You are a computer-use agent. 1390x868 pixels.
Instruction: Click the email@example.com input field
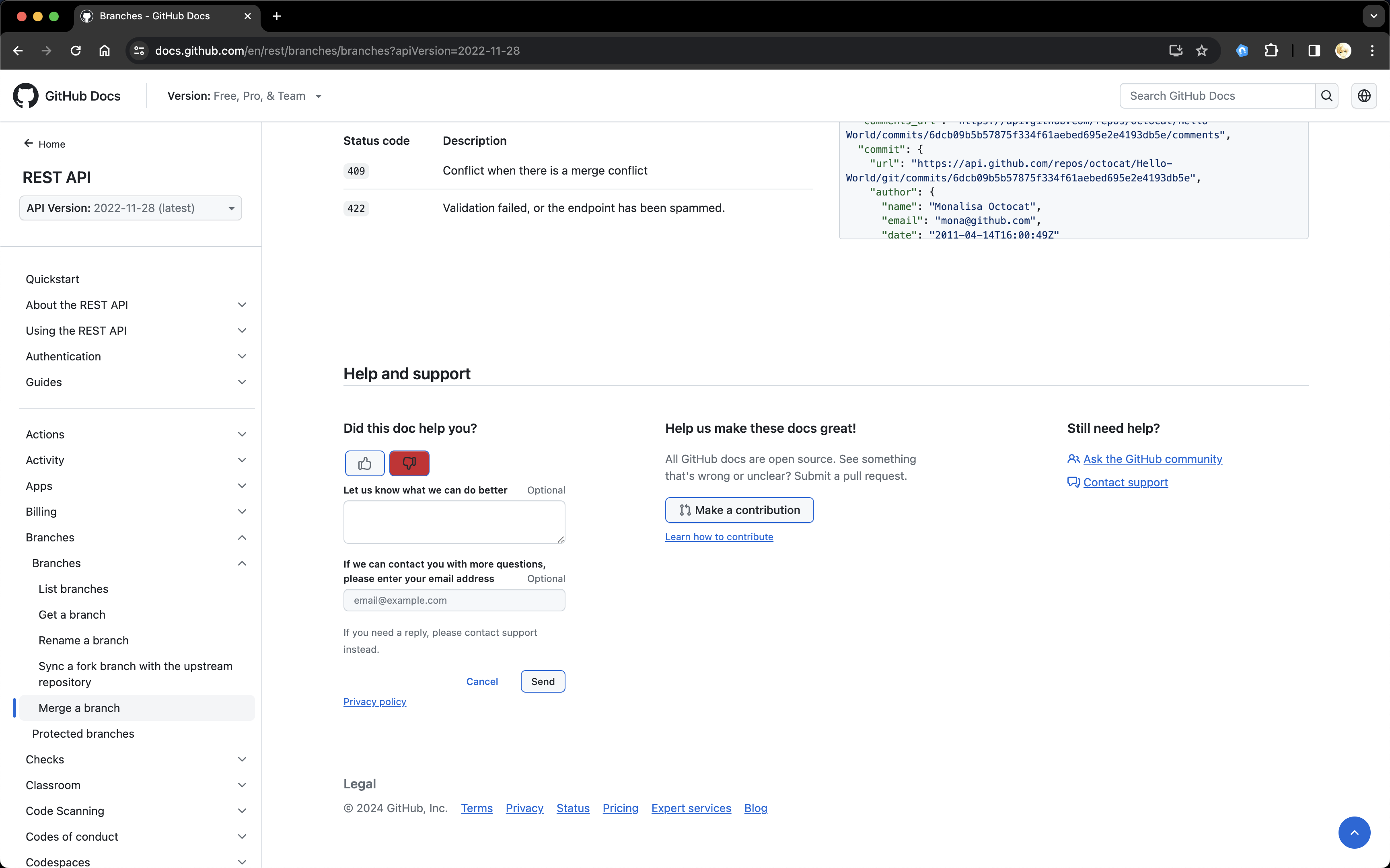click(454, 600)
